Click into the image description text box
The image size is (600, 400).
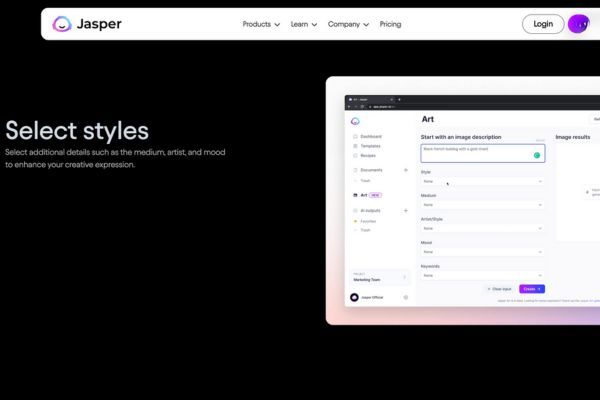tap(483, 153)
